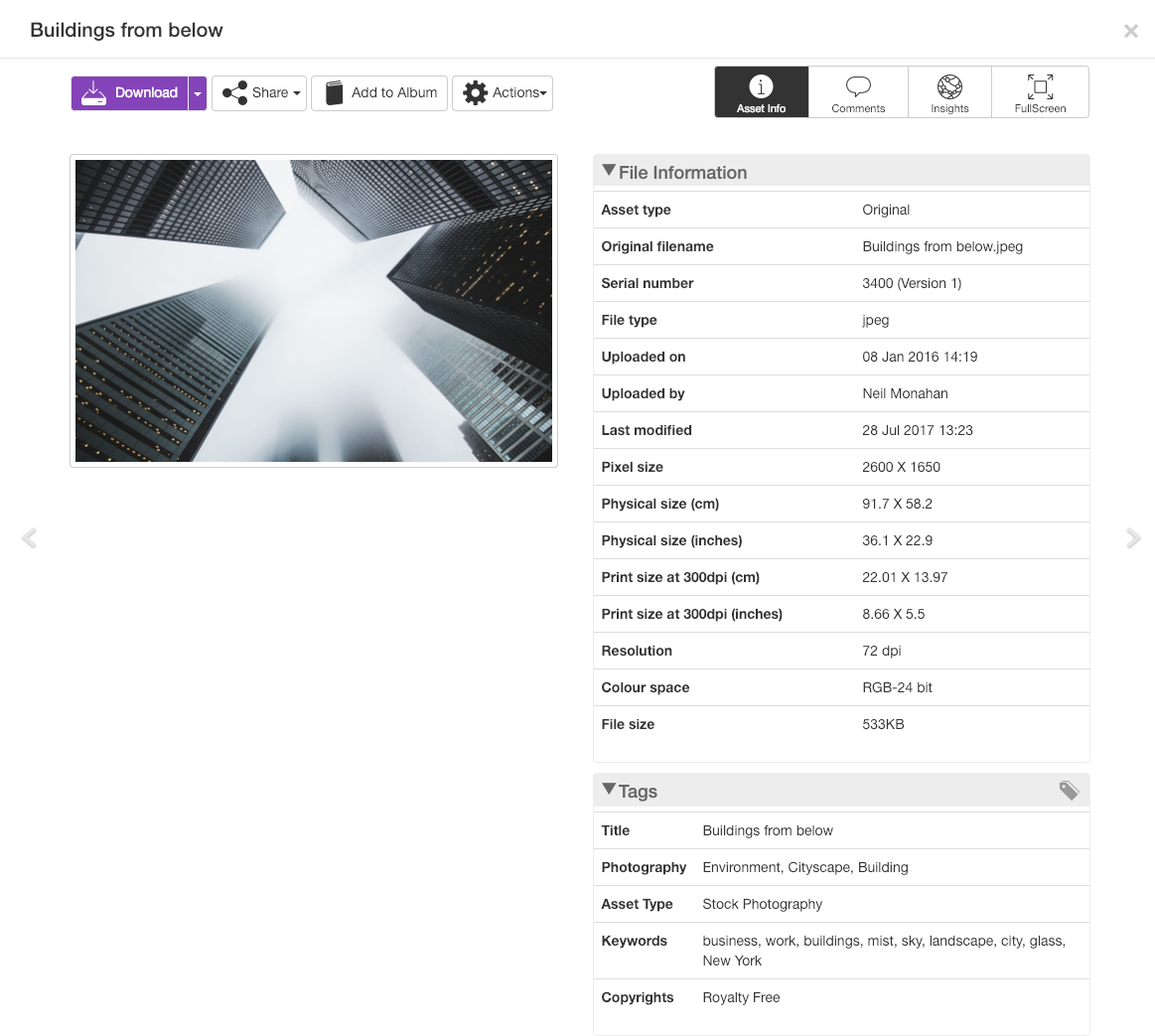
Task: Click the uploader name 'Neil Monahan'
Action: pos(906,393)
